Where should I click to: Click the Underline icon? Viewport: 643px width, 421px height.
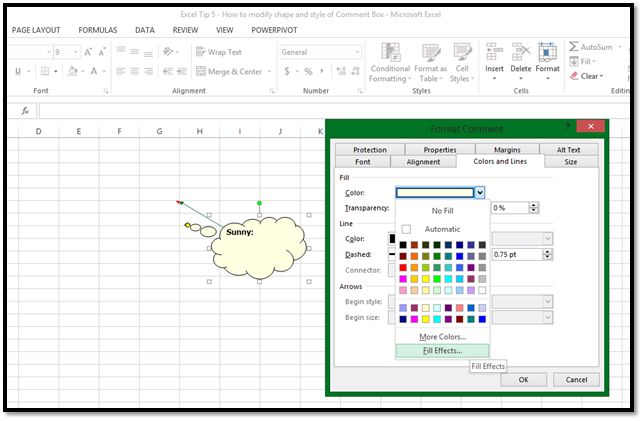coord(18,71)
